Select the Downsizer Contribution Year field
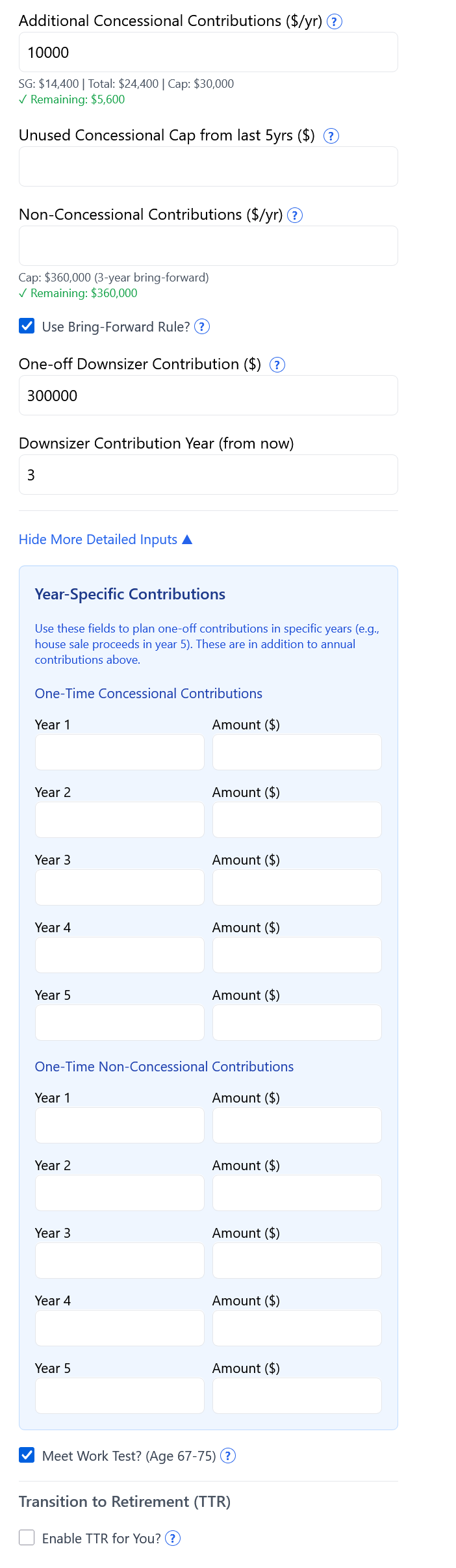This screenshot has width=456, height=1568. pyautogui.click(x=208, y=475)
